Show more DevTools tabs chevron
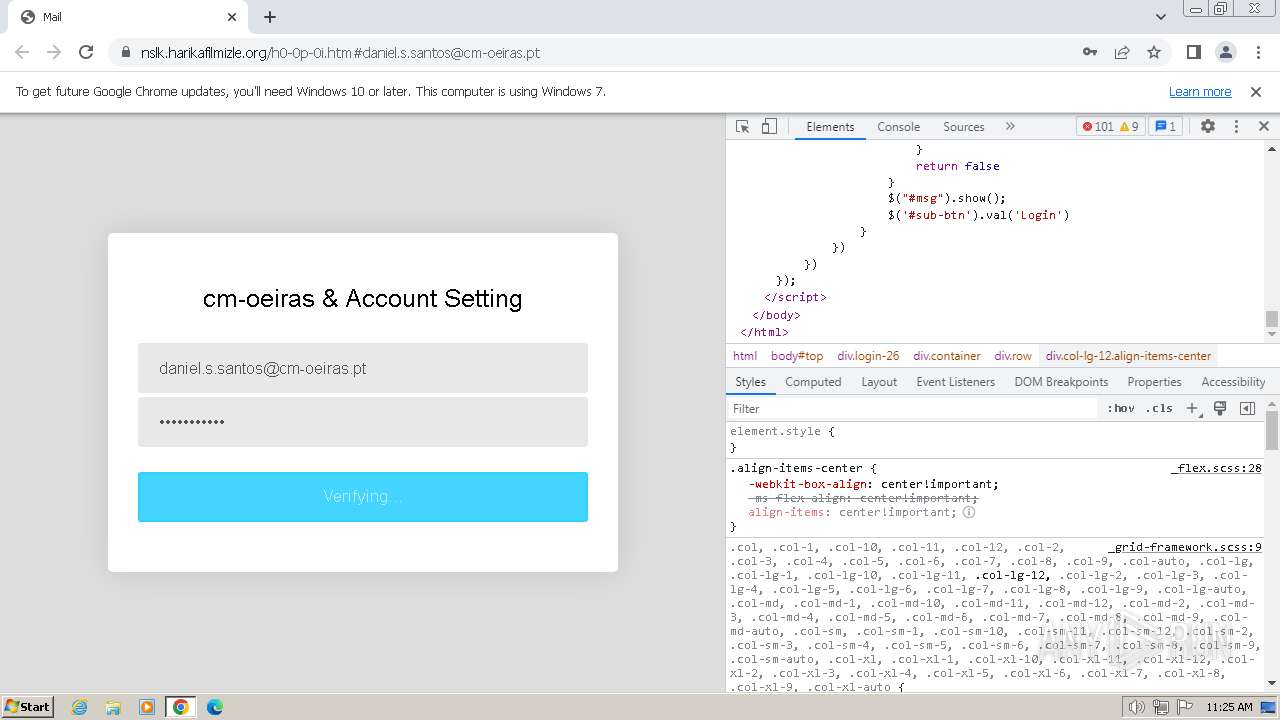1280x720 pixels. pos(1010,127)
